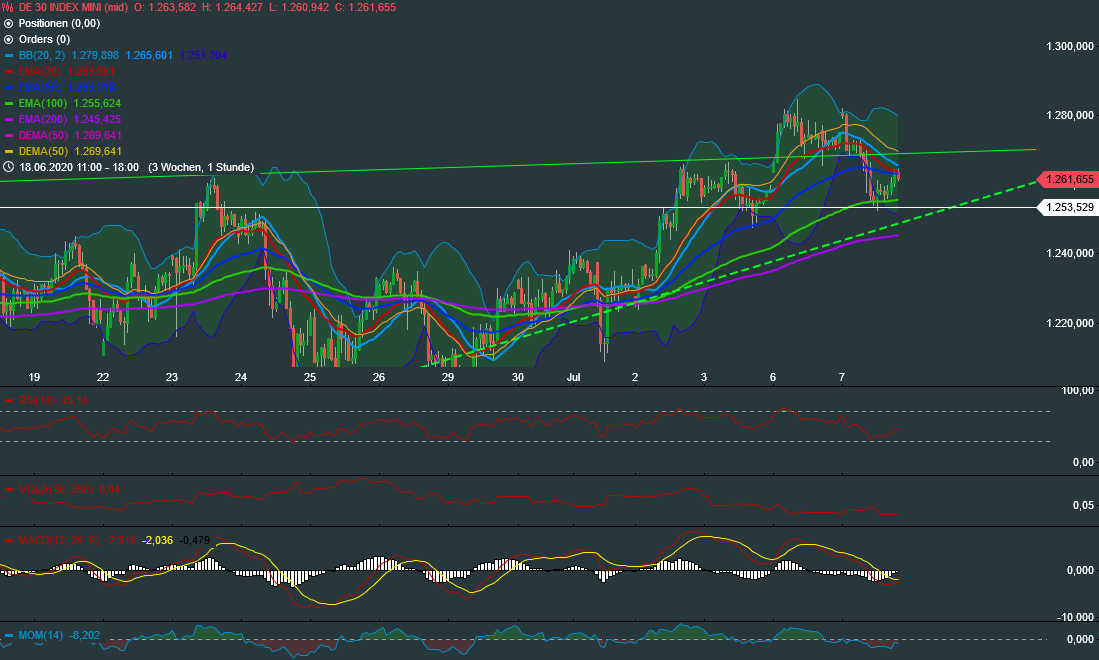Click the high price H: 1.264,427
Image resolution: width=1099 pixels, height=660 pixels.
(233, 7)
